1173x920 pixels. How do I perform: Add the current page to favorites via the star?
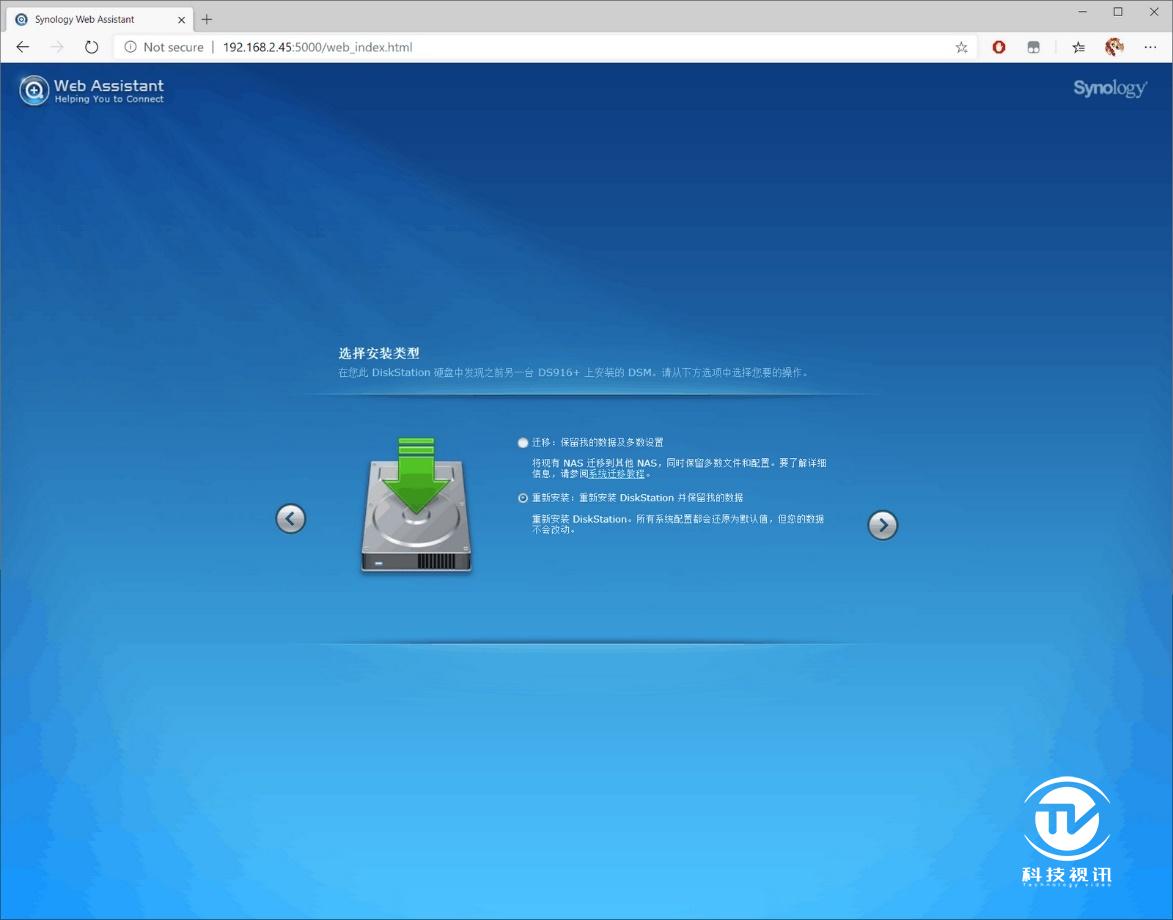(960, 46)
